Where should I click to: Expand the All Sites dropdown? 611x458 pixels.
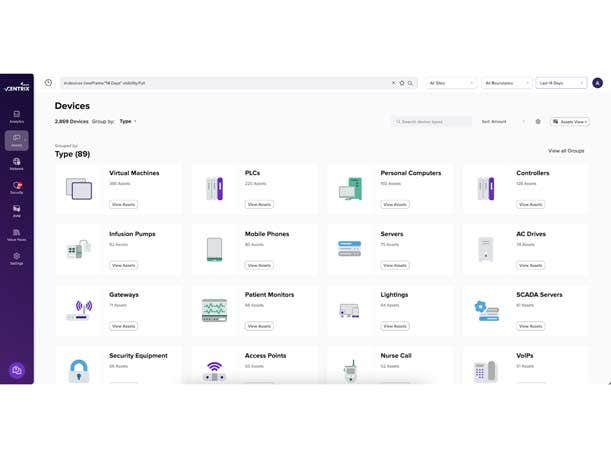pos(451,83)
